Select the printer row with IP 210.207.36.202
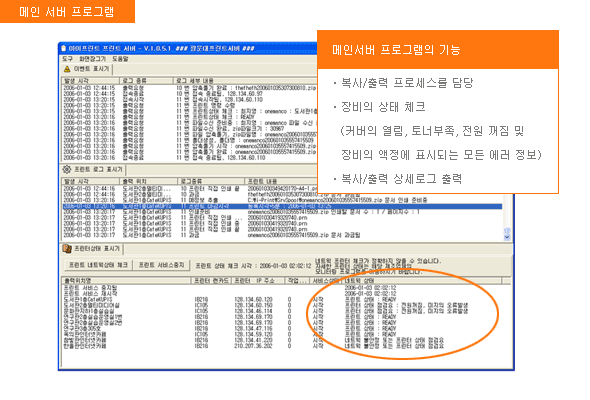Viewport: 590px width, 400px height. [286, 346]
